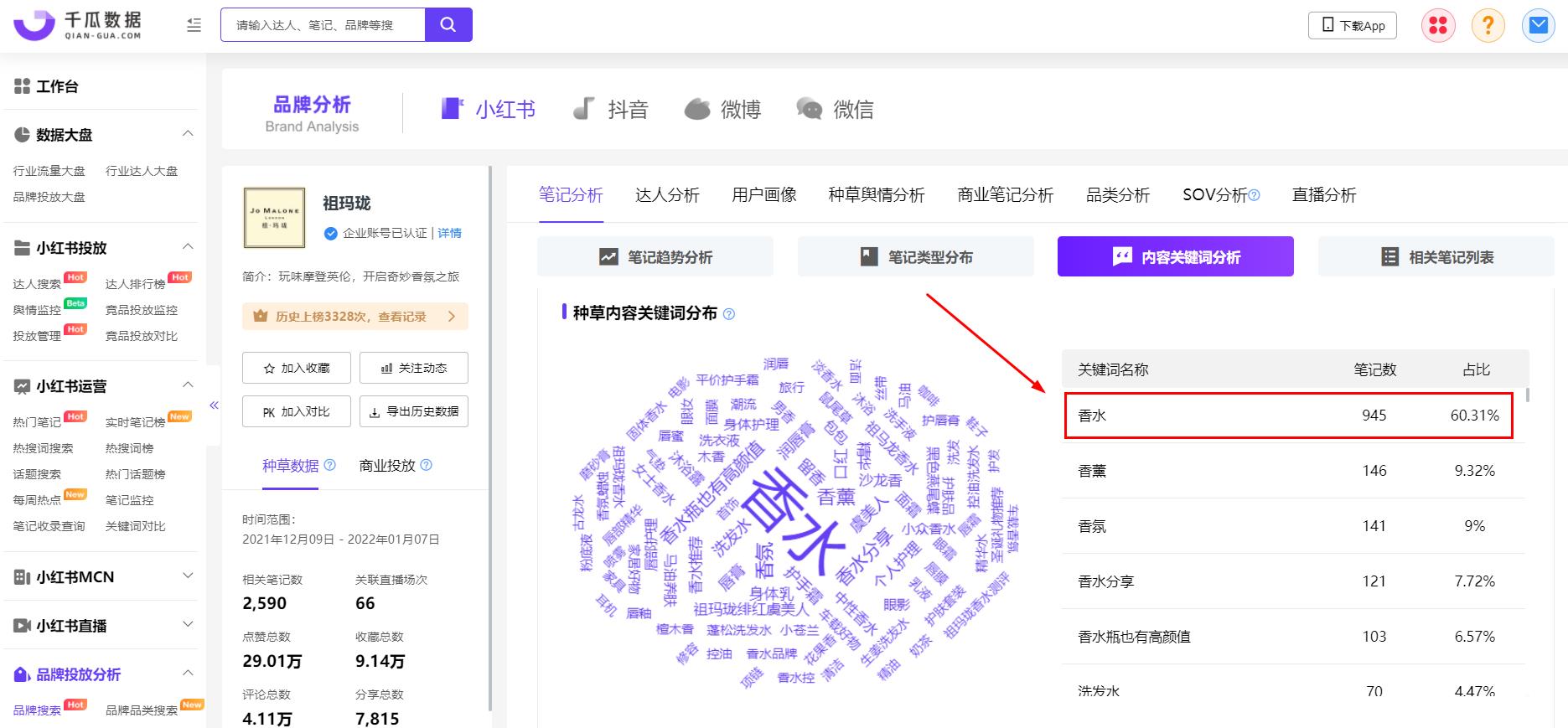This screenshot has width=1568, height=728.
Task: Click 加入收藏 star button
Action: pyautogui.click(x=297, y=368)
